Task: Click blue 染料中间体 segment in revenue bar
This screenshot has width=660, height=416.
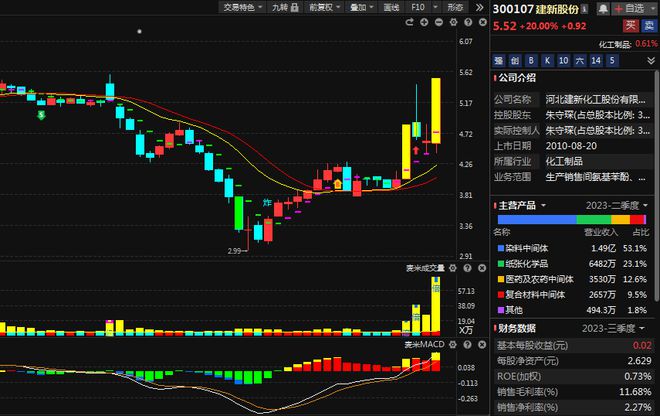Action: [x=537, y=219]
